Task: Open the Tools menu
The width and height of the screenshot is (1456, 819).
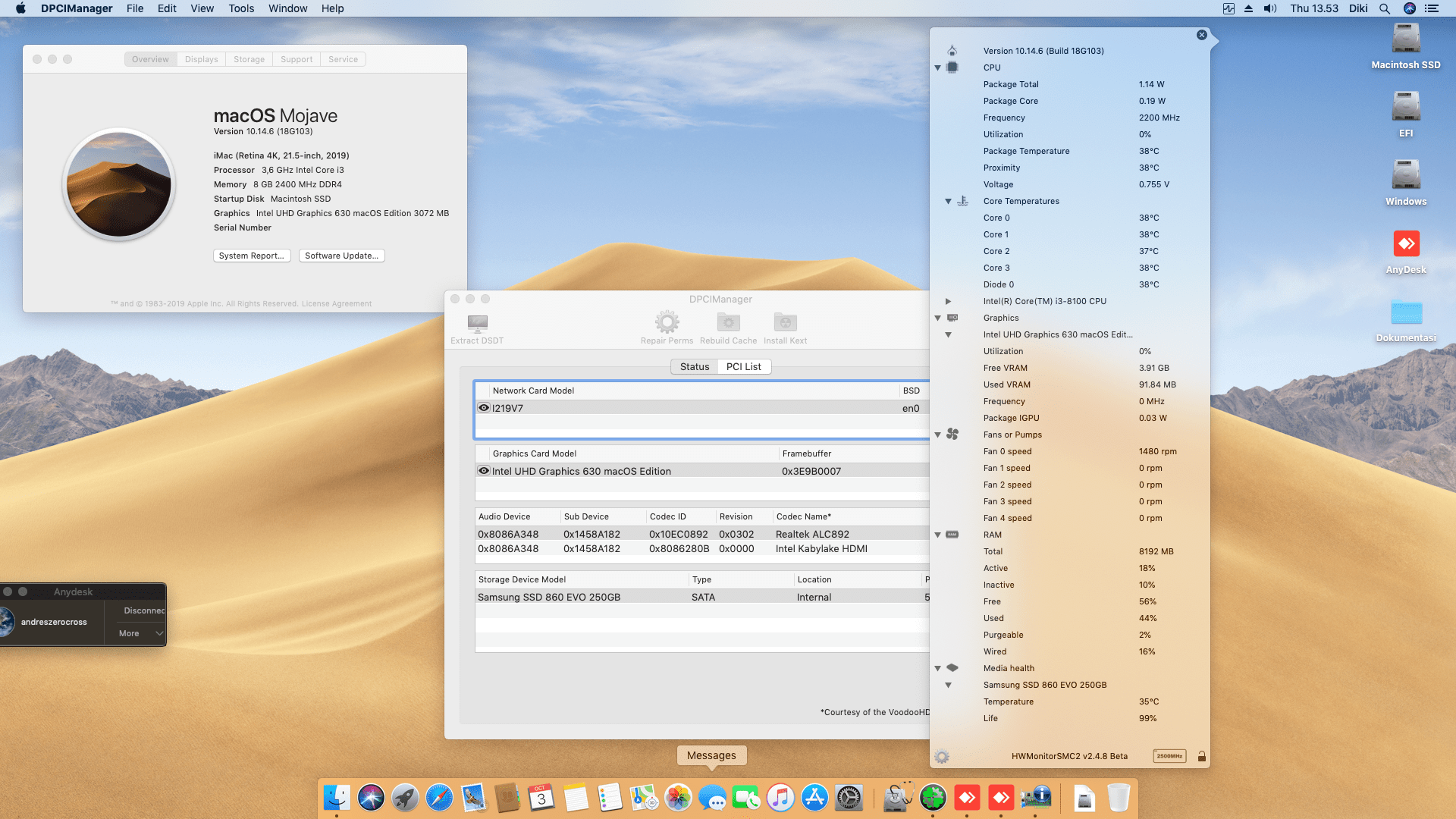Action: pos(241,8)
